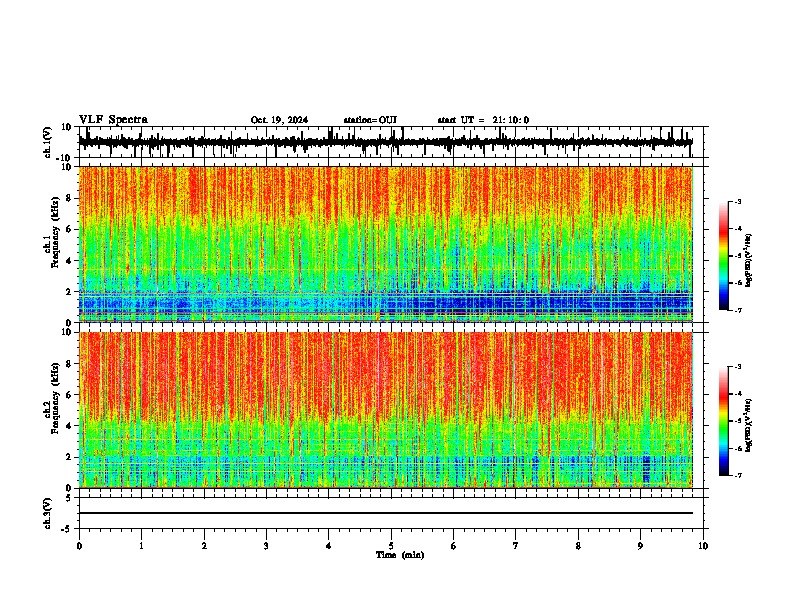
Task: Click the "-3" label on ch.1 color bar
Action: [737, 201]
